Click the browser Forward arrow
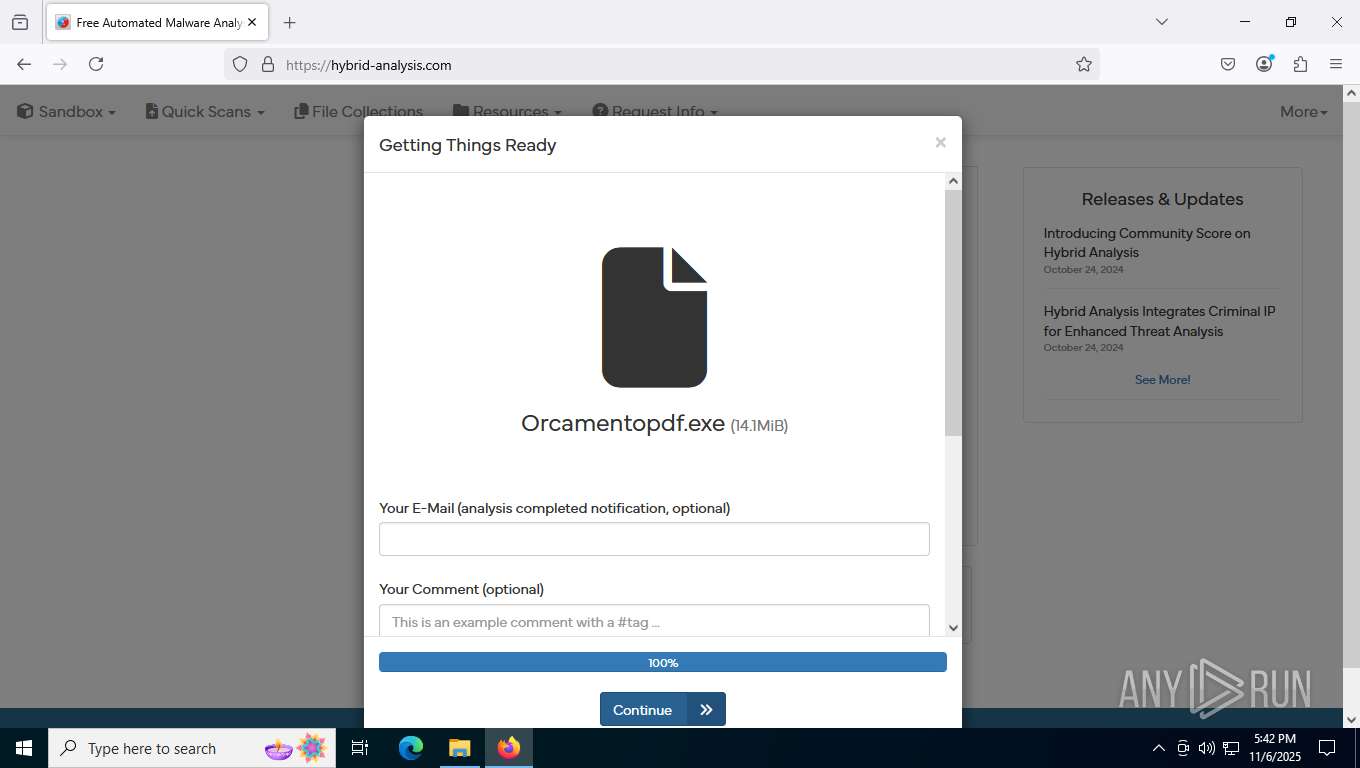1360x768 pixels. pos(60,64)
